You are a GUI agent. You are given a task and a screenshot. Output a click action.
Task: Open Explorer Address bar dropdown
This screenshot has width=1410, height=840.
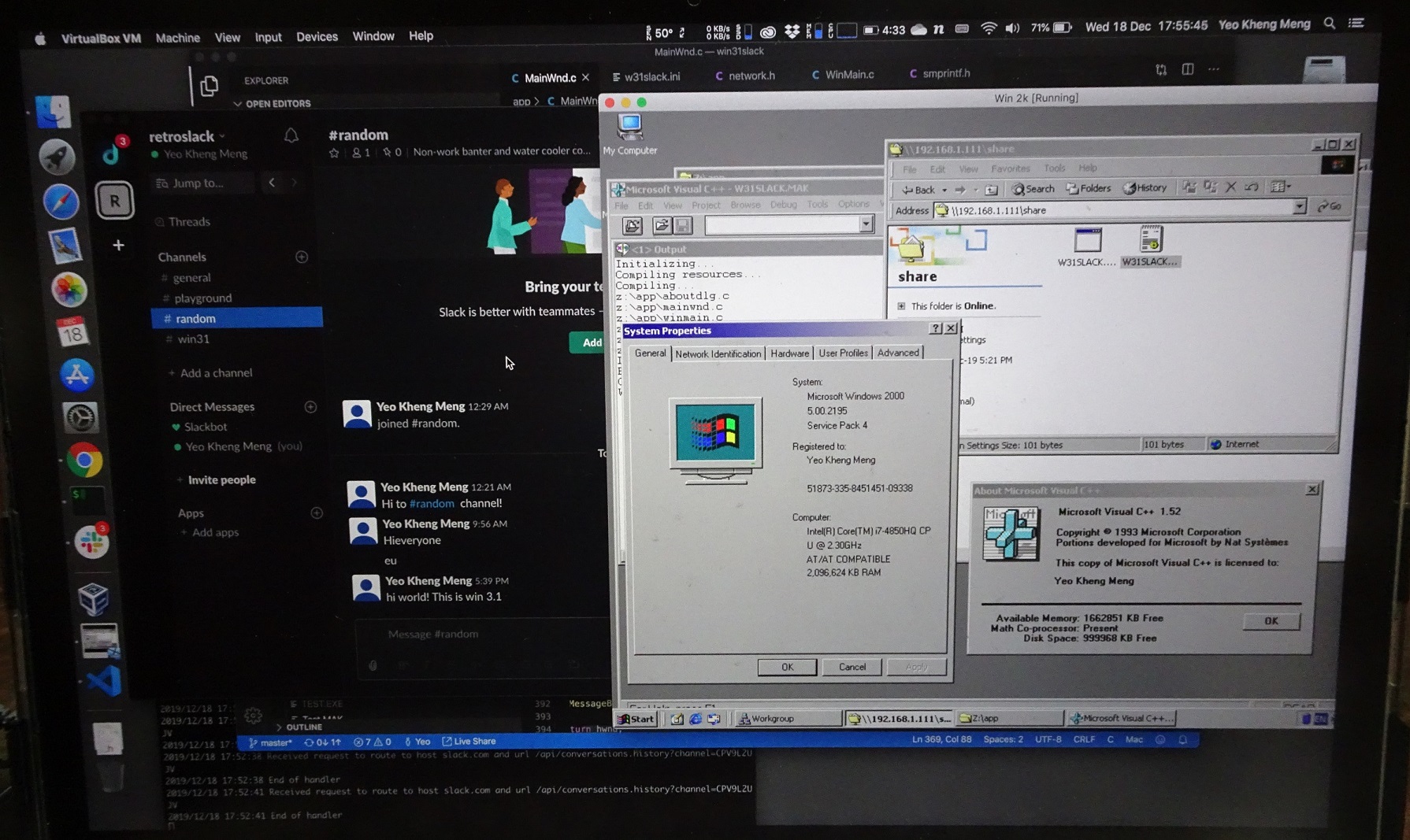[1298, 207]
